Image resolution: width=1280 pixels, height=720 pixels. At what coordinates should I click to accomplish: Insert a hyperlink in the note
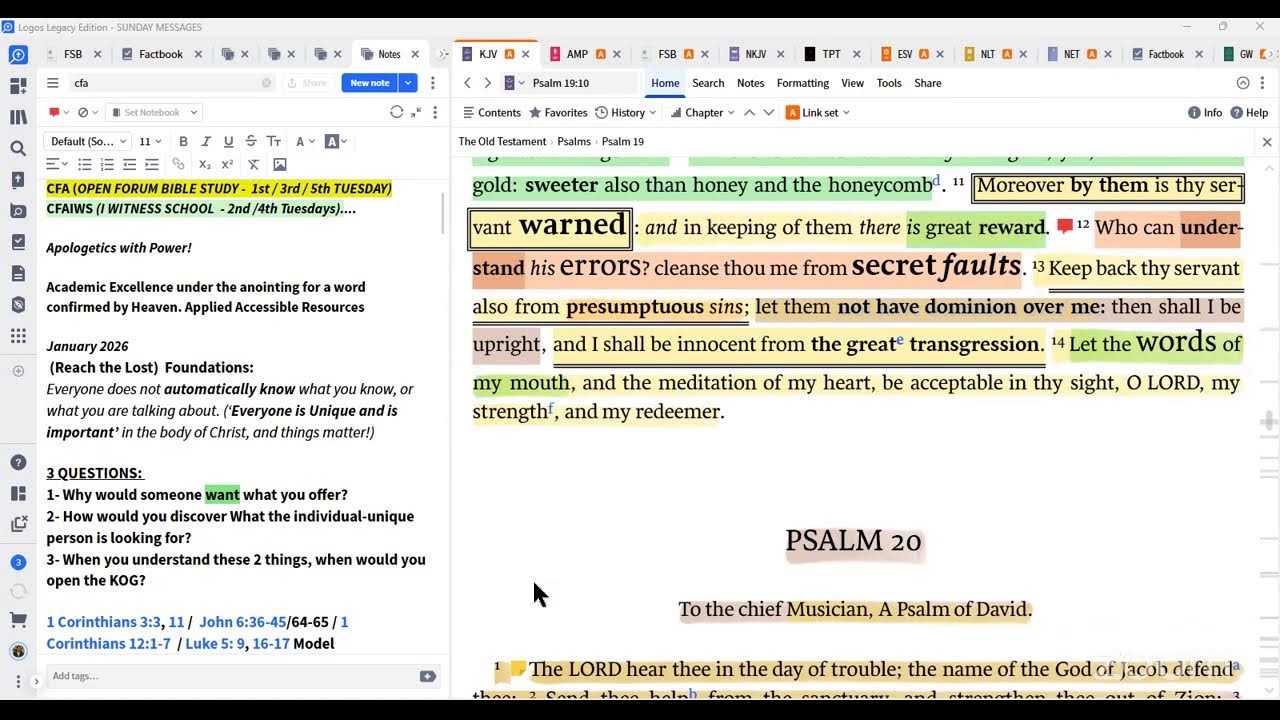[x=178, y=164]
